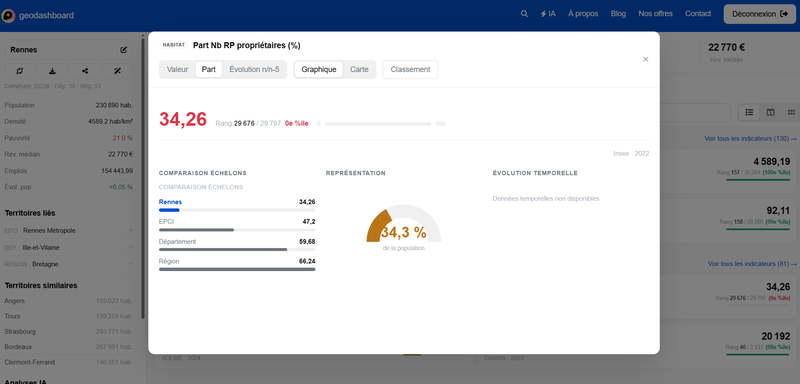Switch to Évolution n/n-5 tab
Screen dimensions: 800x384
coord(254,69)
